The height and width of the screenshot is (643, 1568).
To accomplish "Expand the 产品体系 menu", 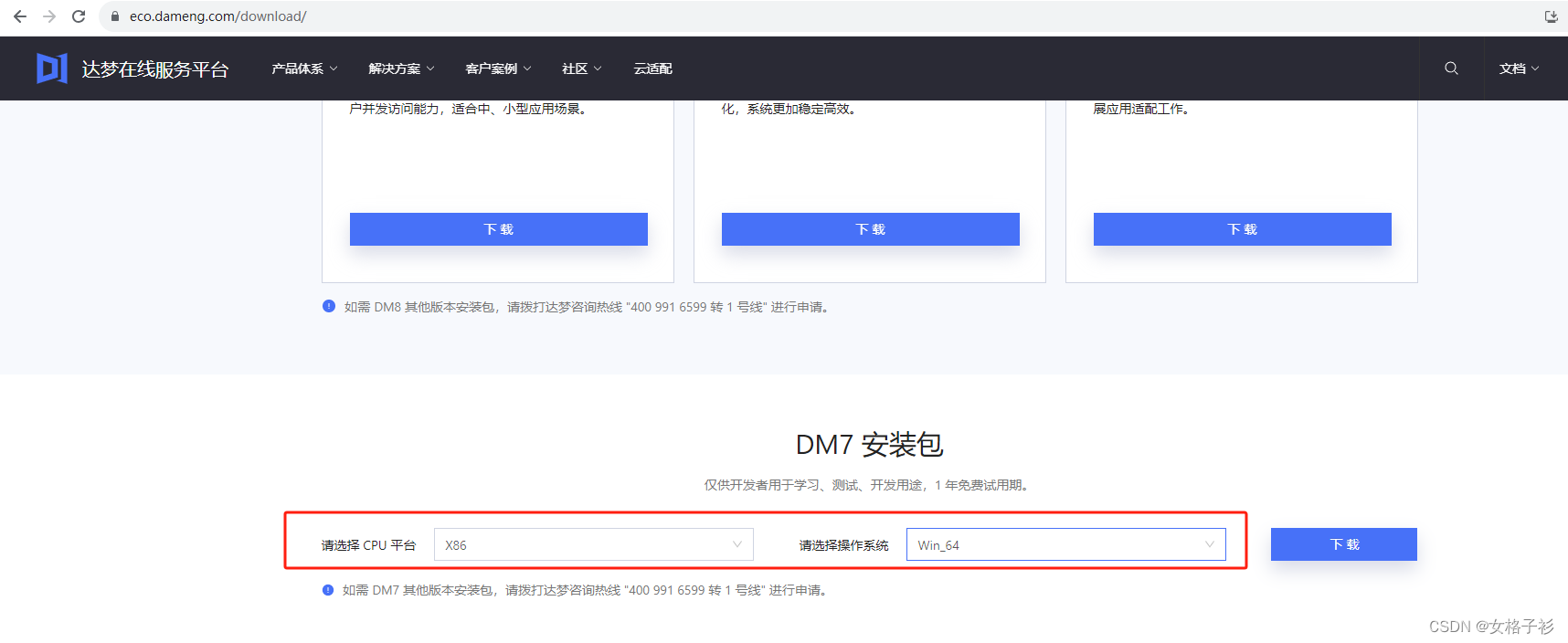I will pos(304,69).
